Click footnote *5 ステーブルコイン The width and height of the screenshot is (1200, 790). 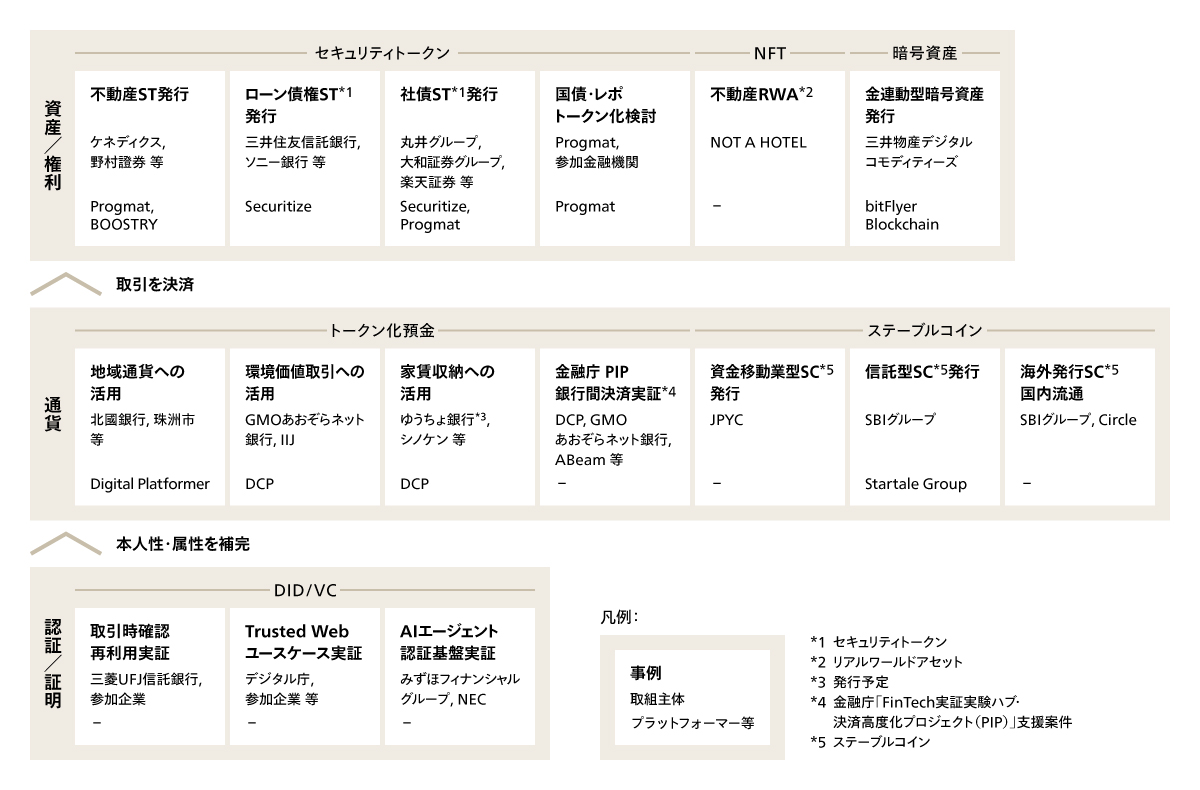coord(871,742)
